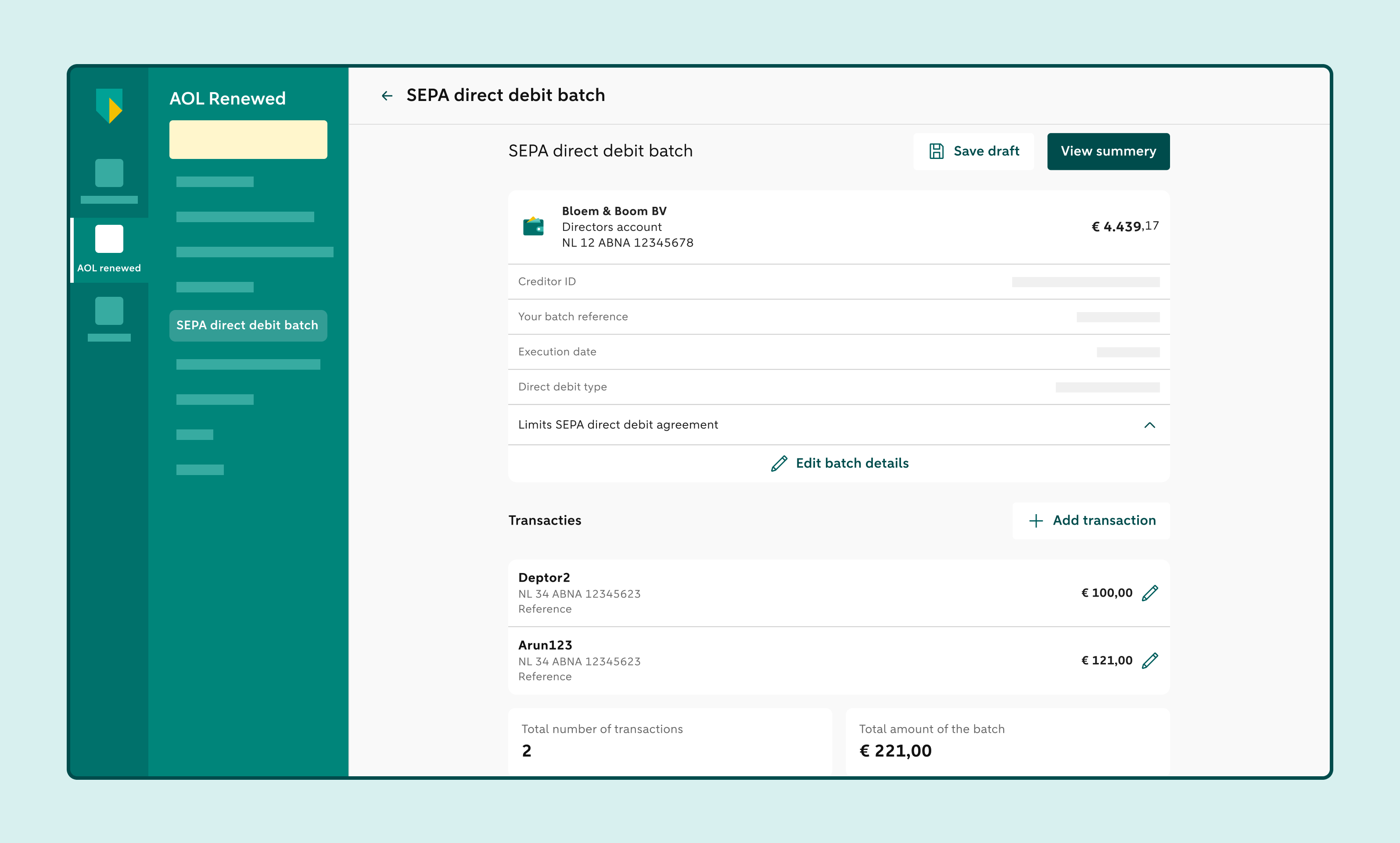1400x843 pixels.
Task: Click the € 100,00 amount
Action: coord(1106,593)
